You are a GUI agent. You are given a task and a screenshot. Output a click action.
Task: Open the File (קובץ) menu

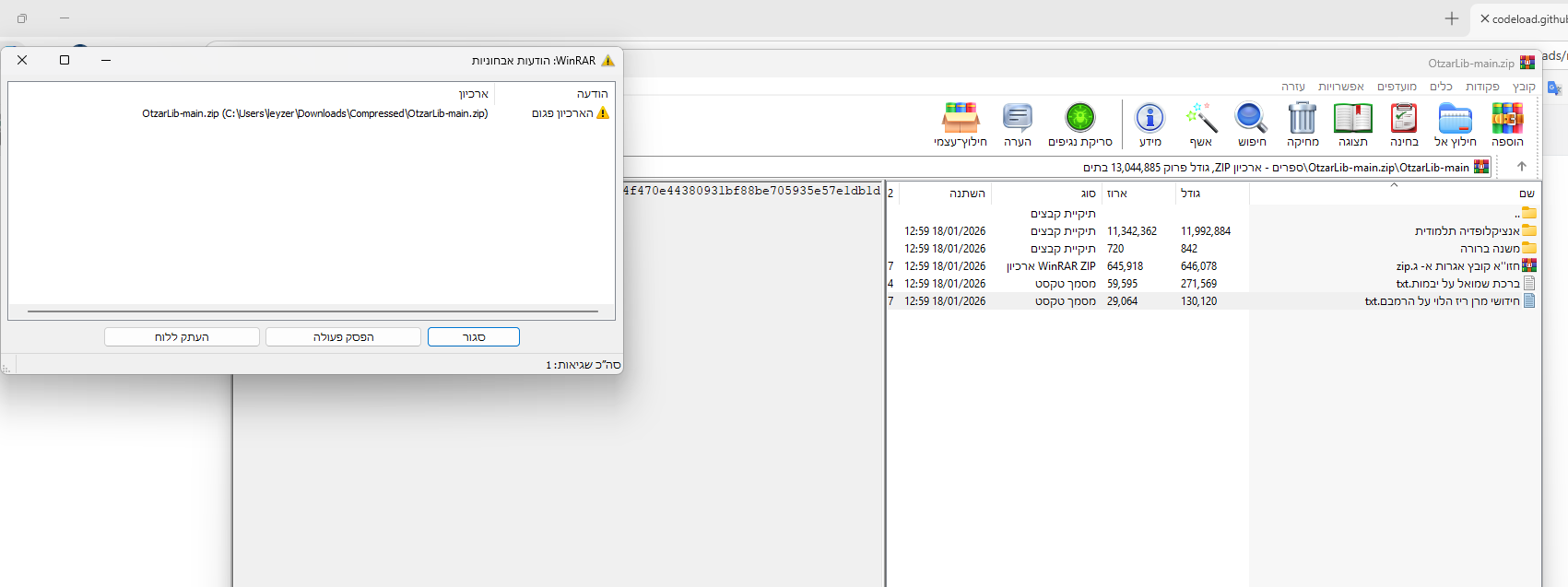pos(1524,87)
